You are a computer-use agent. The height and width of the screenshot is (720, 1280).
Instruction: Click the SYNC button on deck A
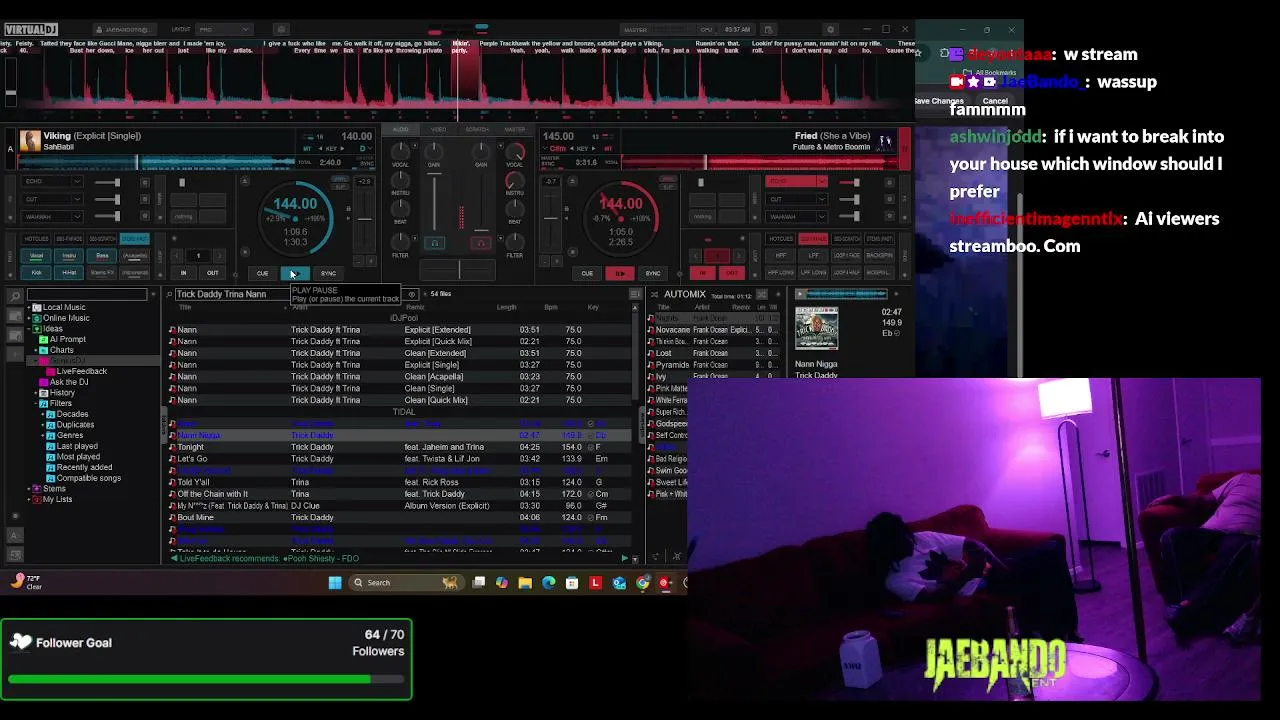328,273
